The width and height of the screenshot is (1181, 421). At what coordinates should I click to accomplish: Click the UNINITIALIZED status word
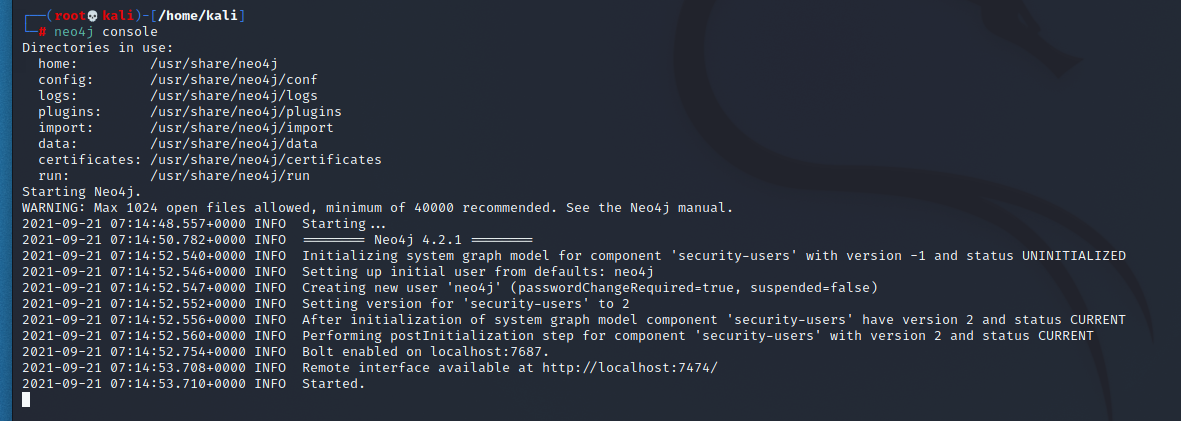click(x=1073, y=255)
